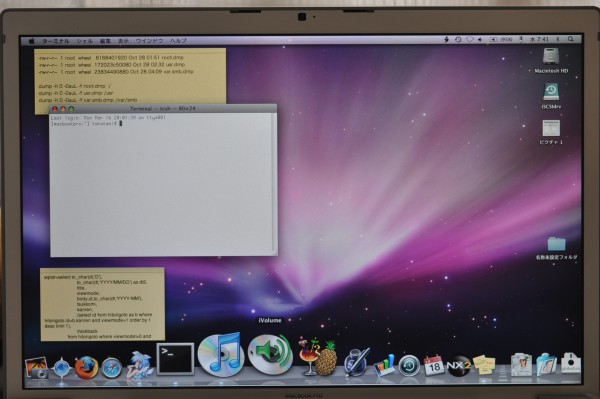The height and width of the screenshot is (399, 600).
Task: Open the ウインドウ menu
Action: [x=149, y=41]
